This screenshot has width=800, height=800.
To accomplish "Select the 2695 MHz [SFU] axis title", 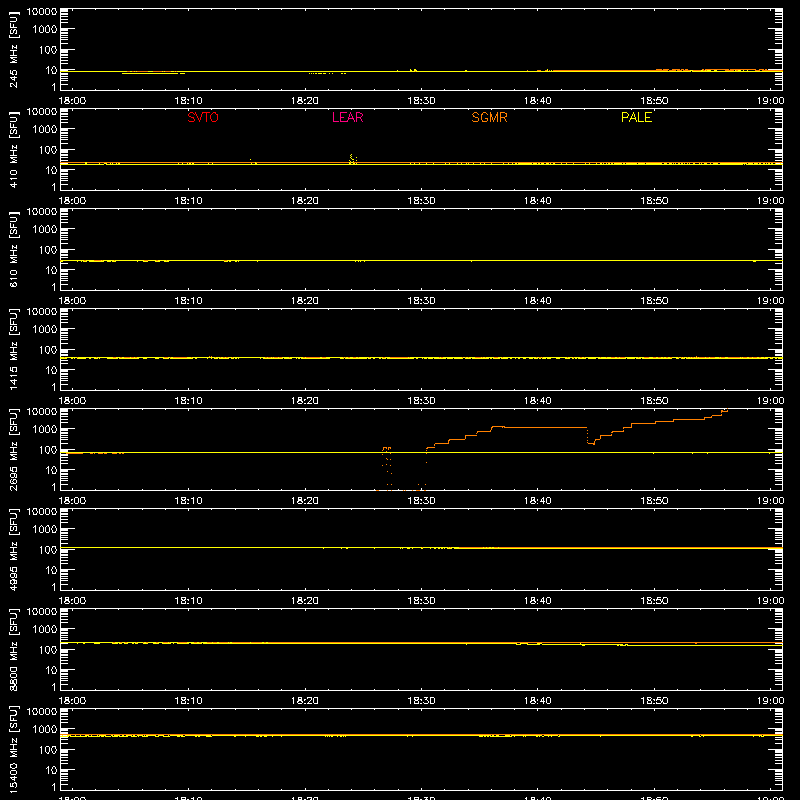I will tap(13, 450).
